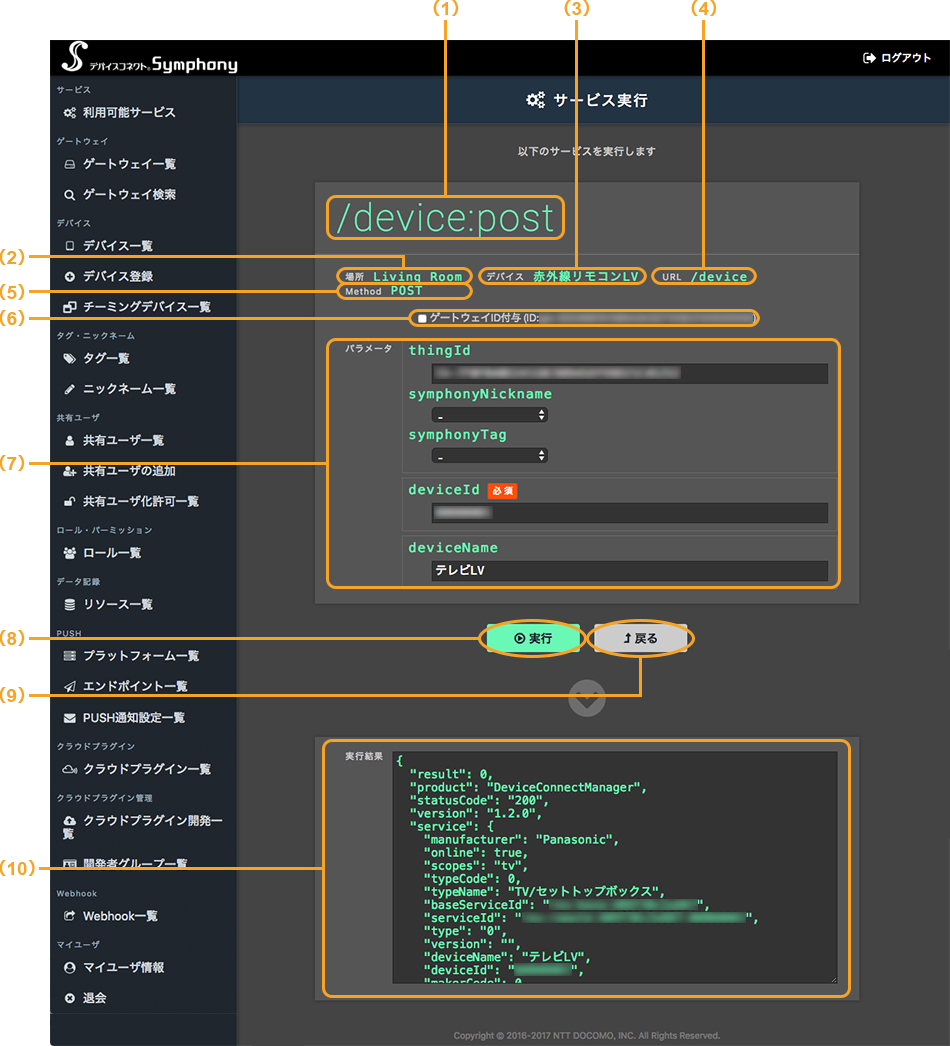This screenshot has height=1046, width=950.
Task: Open クラウドプラグイン一覧 sidebar item
Action: [x=147, y=769]
